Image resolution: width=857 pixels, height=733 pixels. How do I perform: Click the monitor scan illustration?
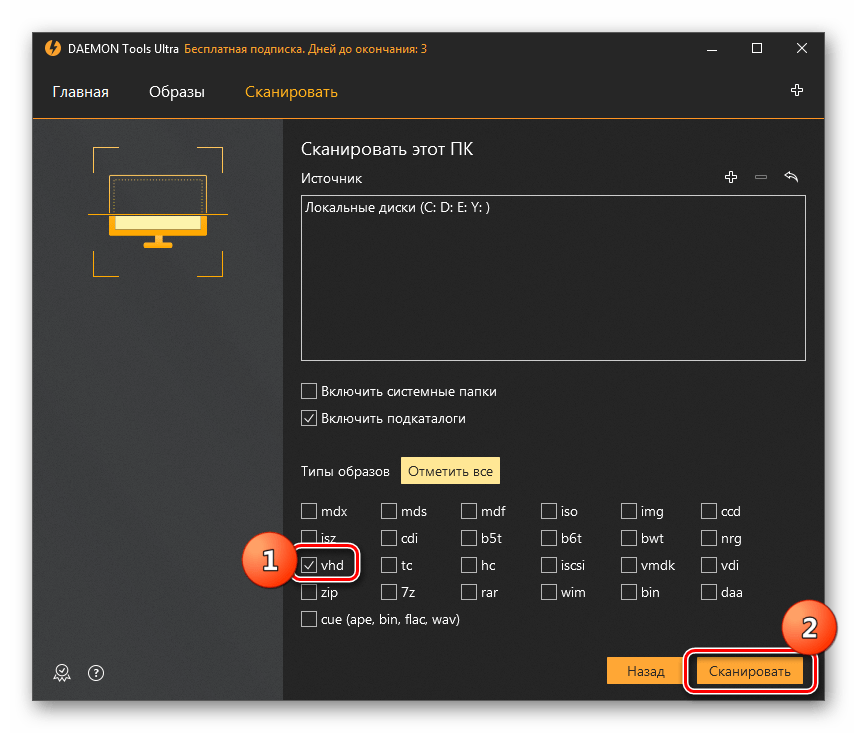click(x=157, y=211)
